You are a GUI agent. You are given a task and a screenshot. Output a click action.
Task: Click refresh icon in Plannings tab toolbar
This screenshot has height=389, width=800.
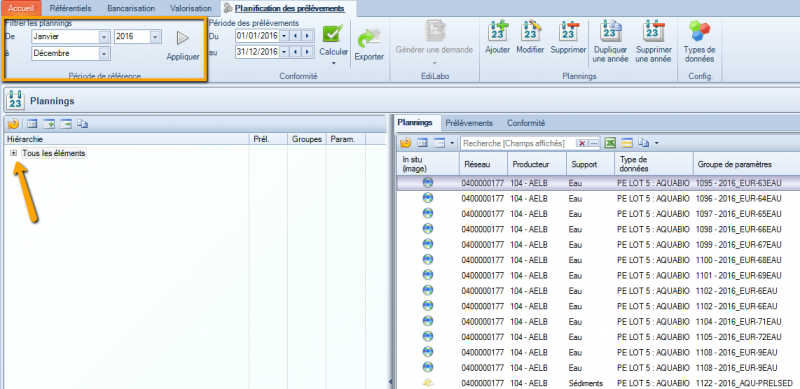pyautogui.click(x=406, y=143)
